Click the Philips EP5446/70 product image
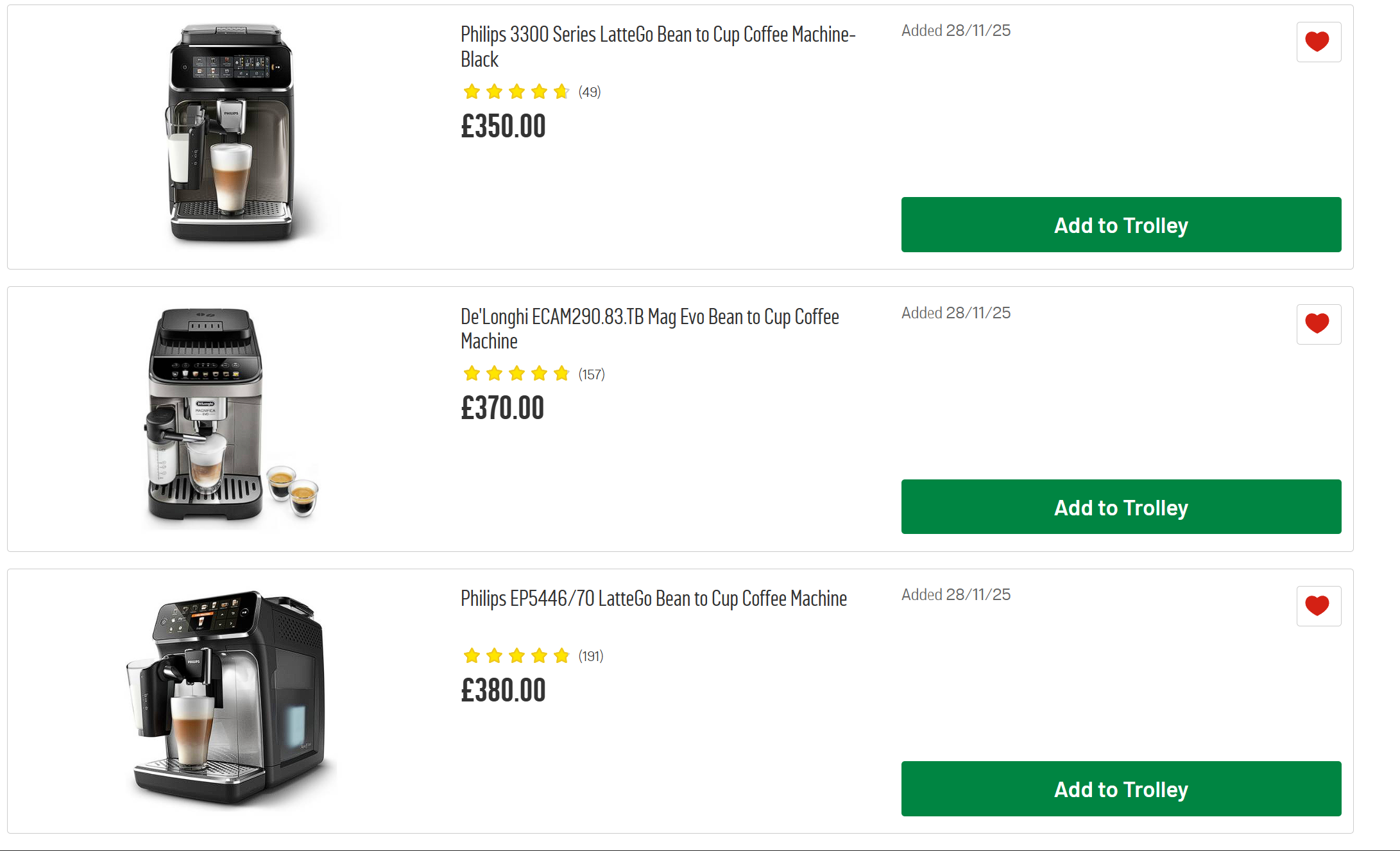 click(228, 698)
